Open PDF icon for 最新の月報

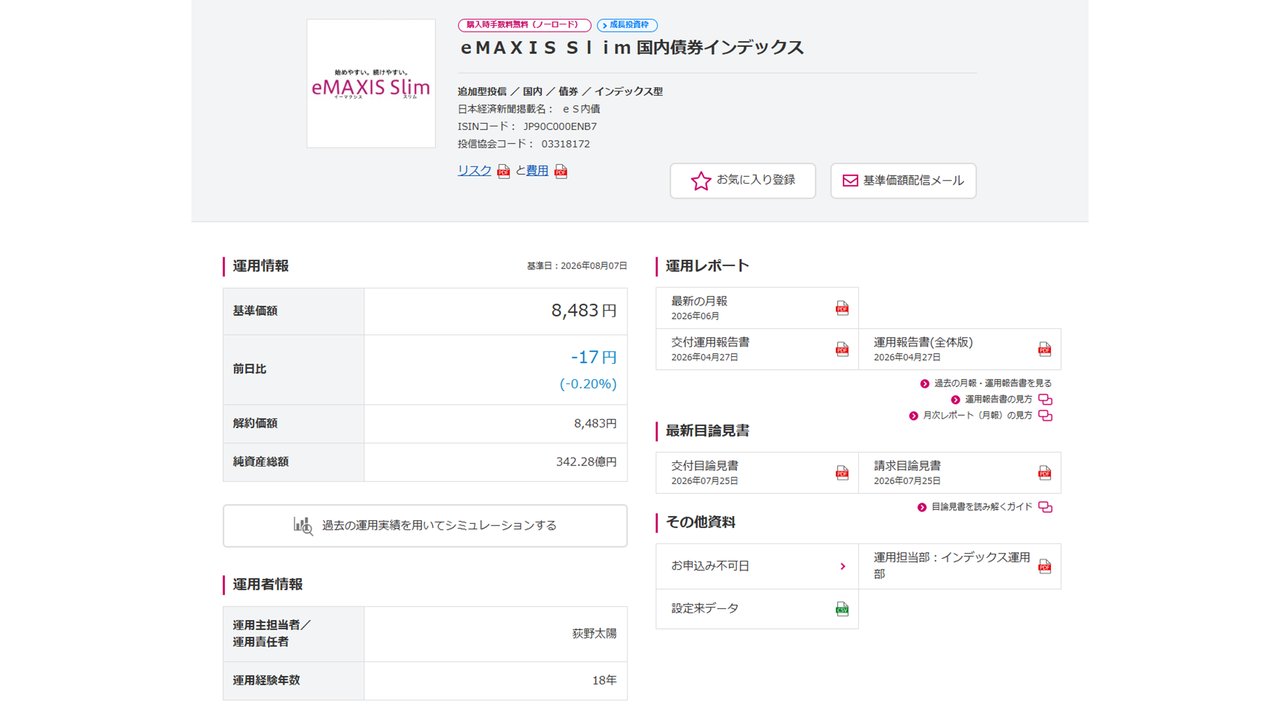[x=842, y=308]
